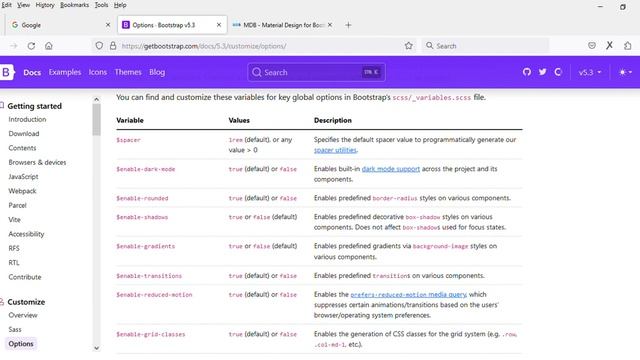Click the tracking protection shield icon

pyautogui.click(x=99, y=46)
